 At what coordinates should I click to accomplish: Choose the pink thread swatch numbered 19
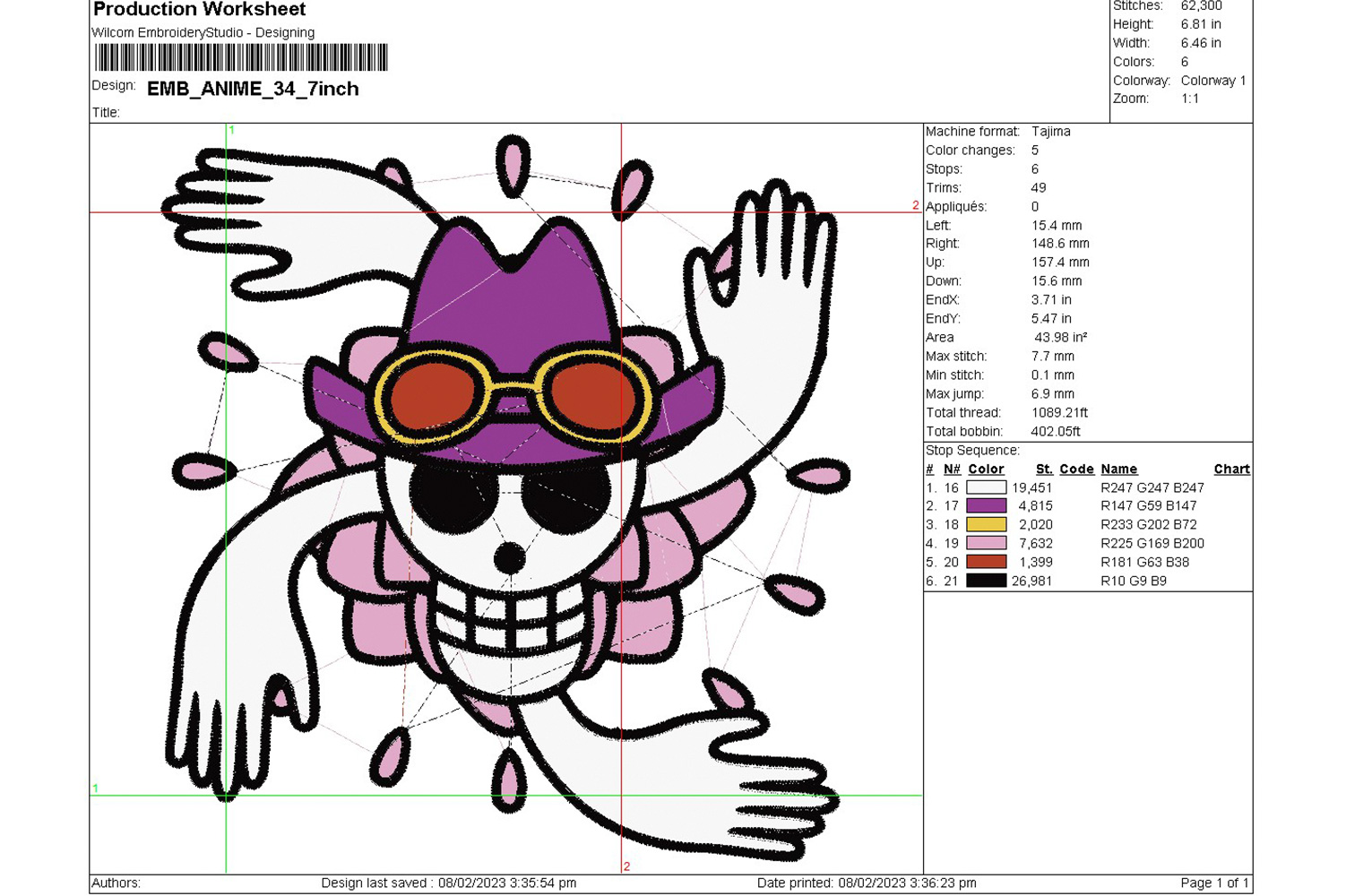tap(986, 544)
